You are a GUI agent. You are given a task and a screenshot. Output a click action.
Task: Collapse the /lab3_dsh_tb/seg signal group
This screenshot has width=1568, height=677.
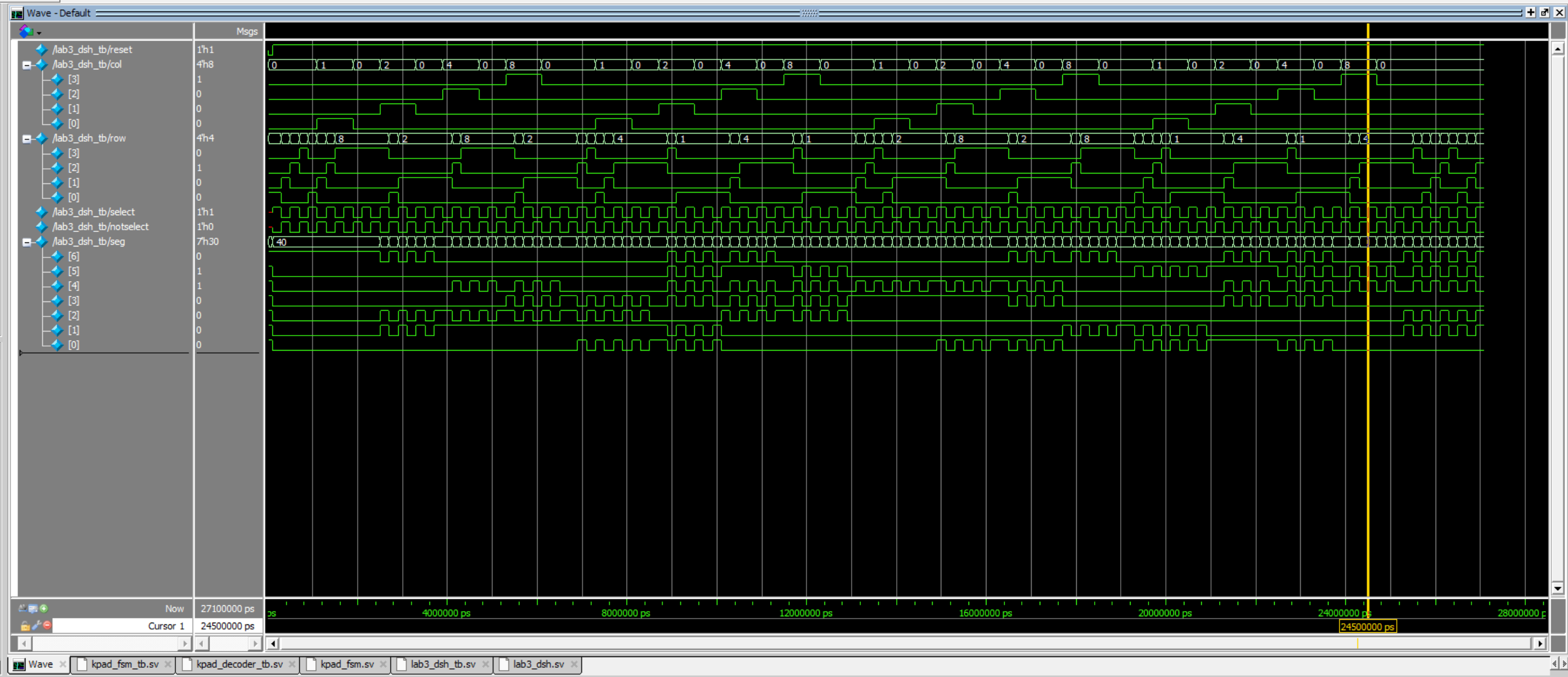pyautogui.click(x=26, y=241)
